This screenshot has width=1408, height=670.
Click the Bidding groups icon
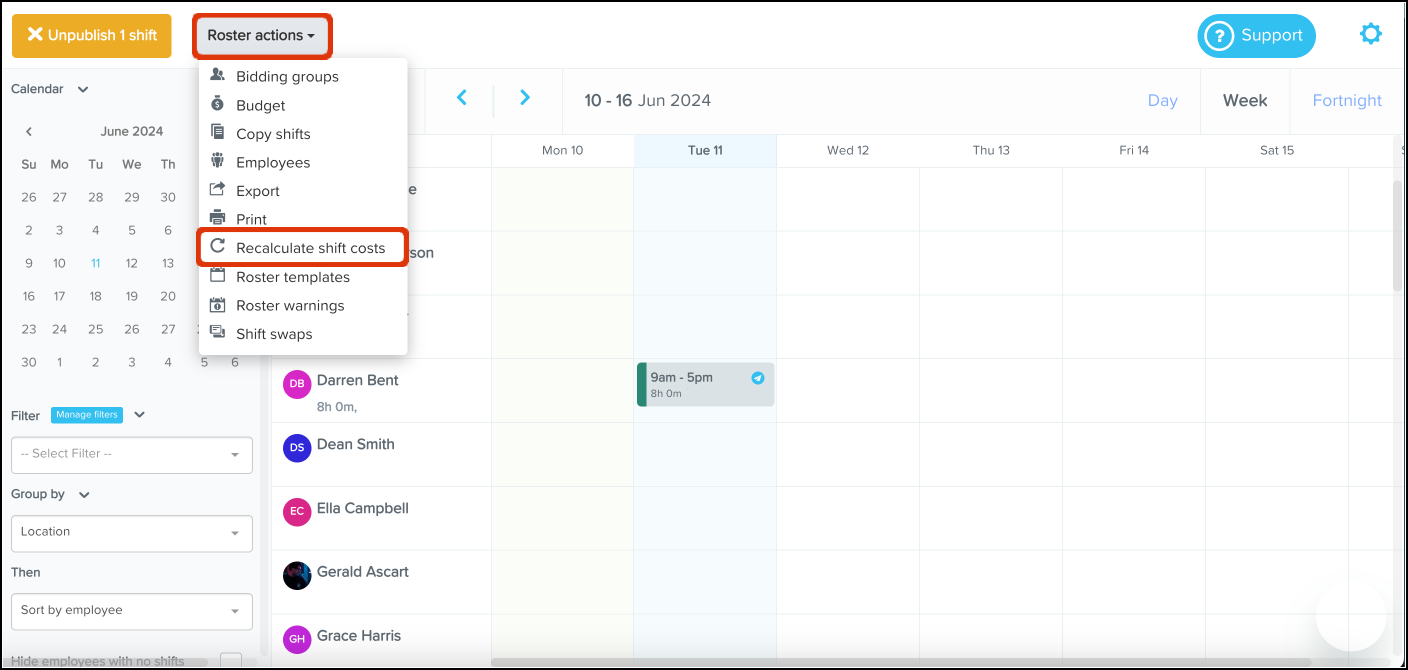pyautogui.click(x=217, y=76)
